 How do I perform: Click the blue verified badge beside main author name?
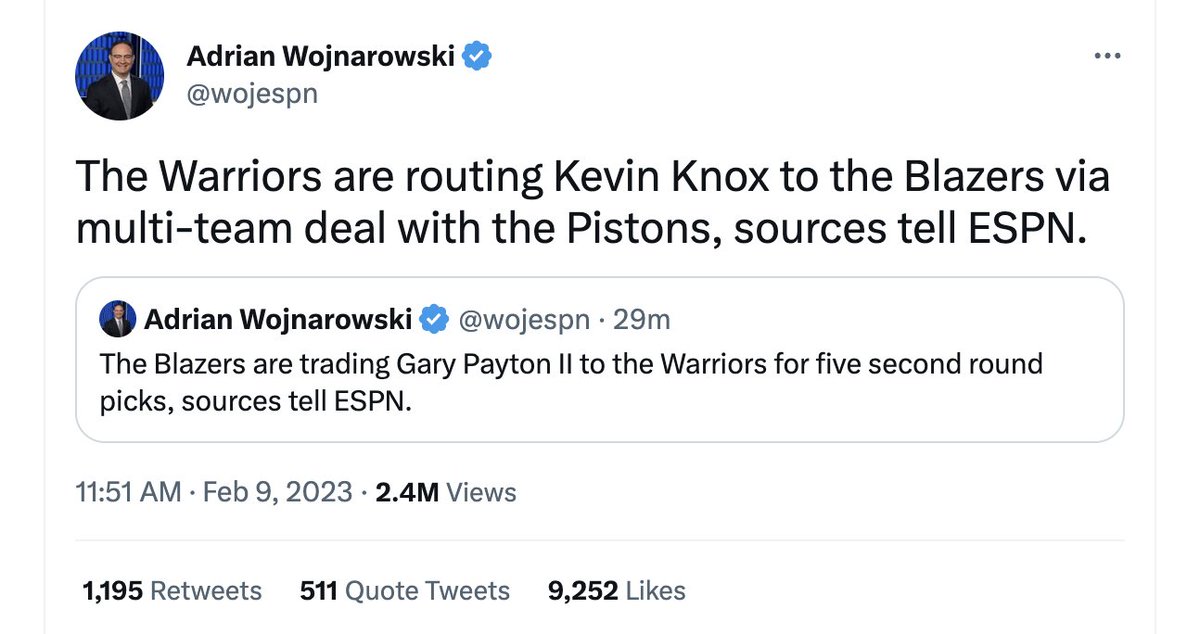(x=477, y=57)
